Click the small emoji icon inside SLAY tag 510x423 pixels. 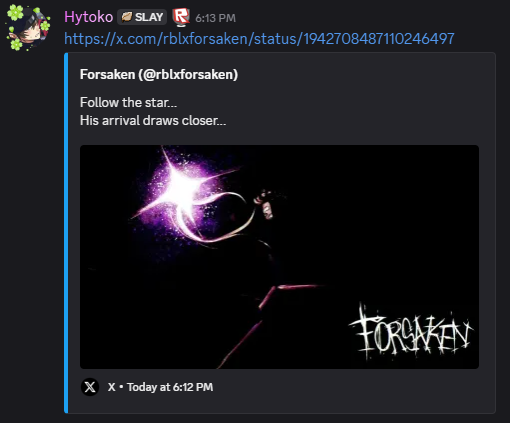click(127, 17)
